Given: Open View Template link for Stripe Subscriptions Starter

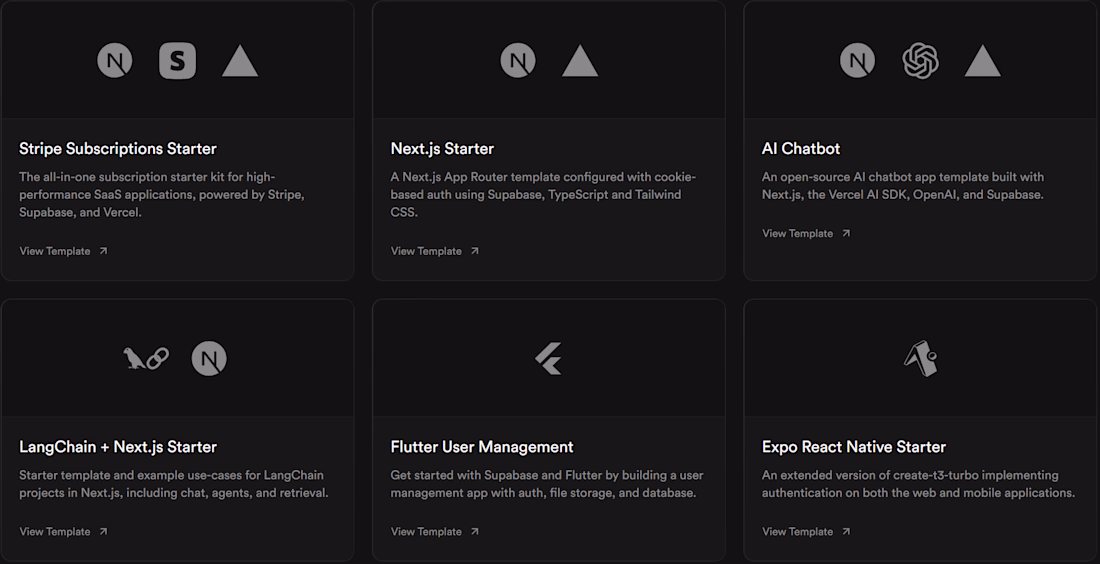Looking at the screenshot, I should 63,251.
